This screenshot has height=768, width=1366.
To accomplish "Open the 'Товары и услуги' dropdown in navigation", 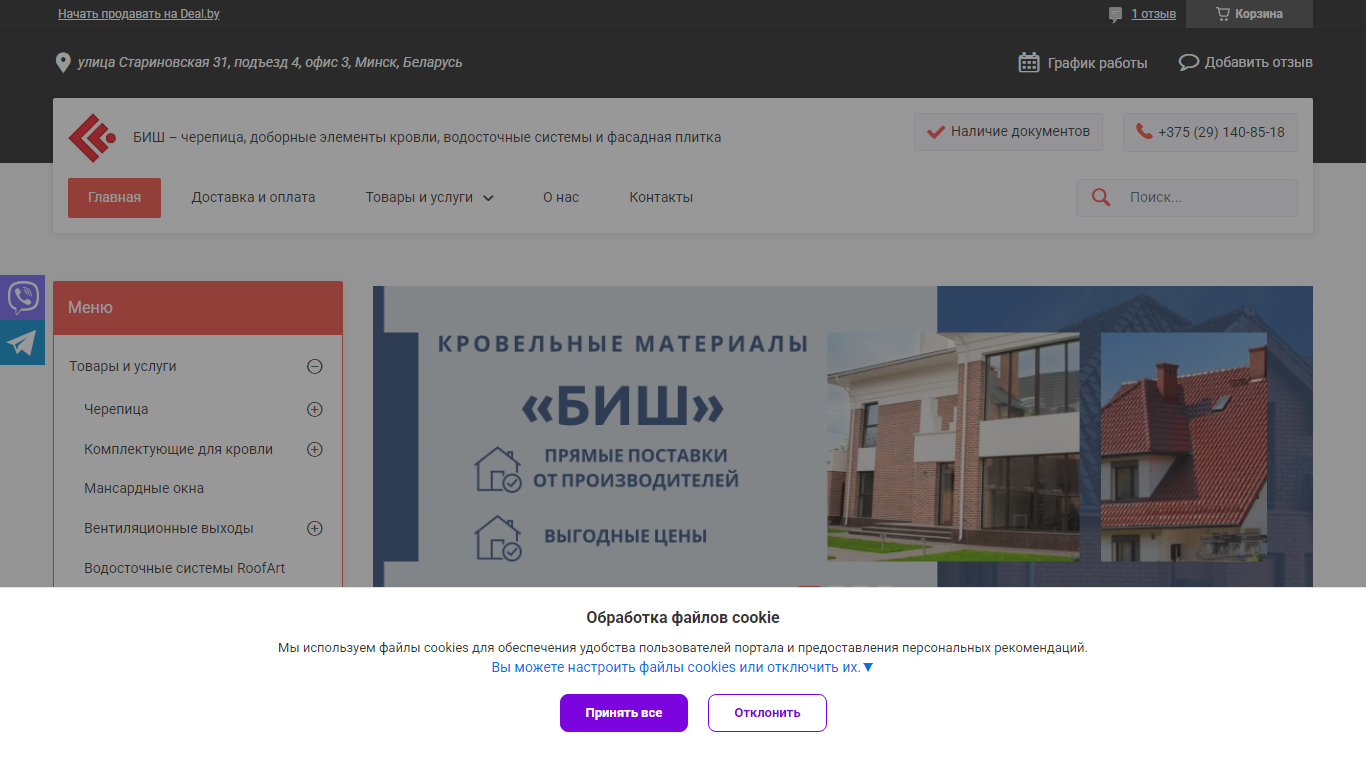I will [x=429, y=197].
